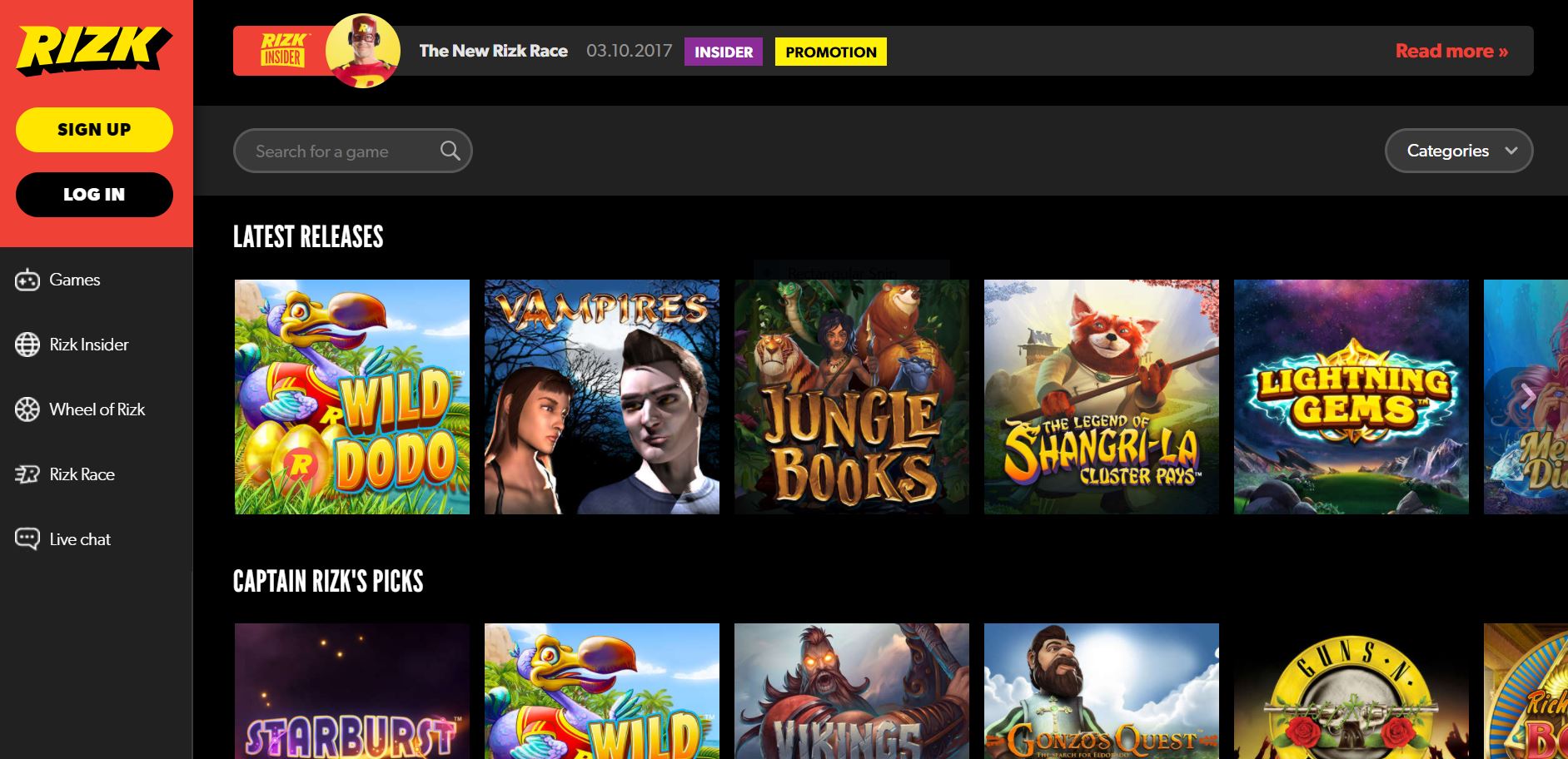Viewport: 1568px width, 759px height.
Task: Launch Gonzo's Quest game
Action: point(1102,691)
